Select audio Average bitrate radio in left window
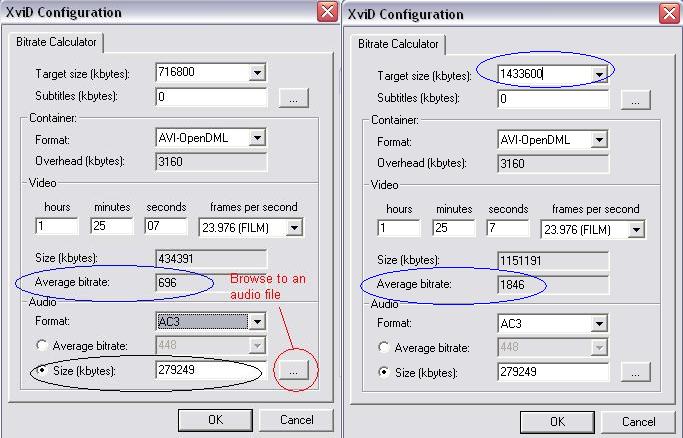The image size is (683, 438). coord(42,346)
